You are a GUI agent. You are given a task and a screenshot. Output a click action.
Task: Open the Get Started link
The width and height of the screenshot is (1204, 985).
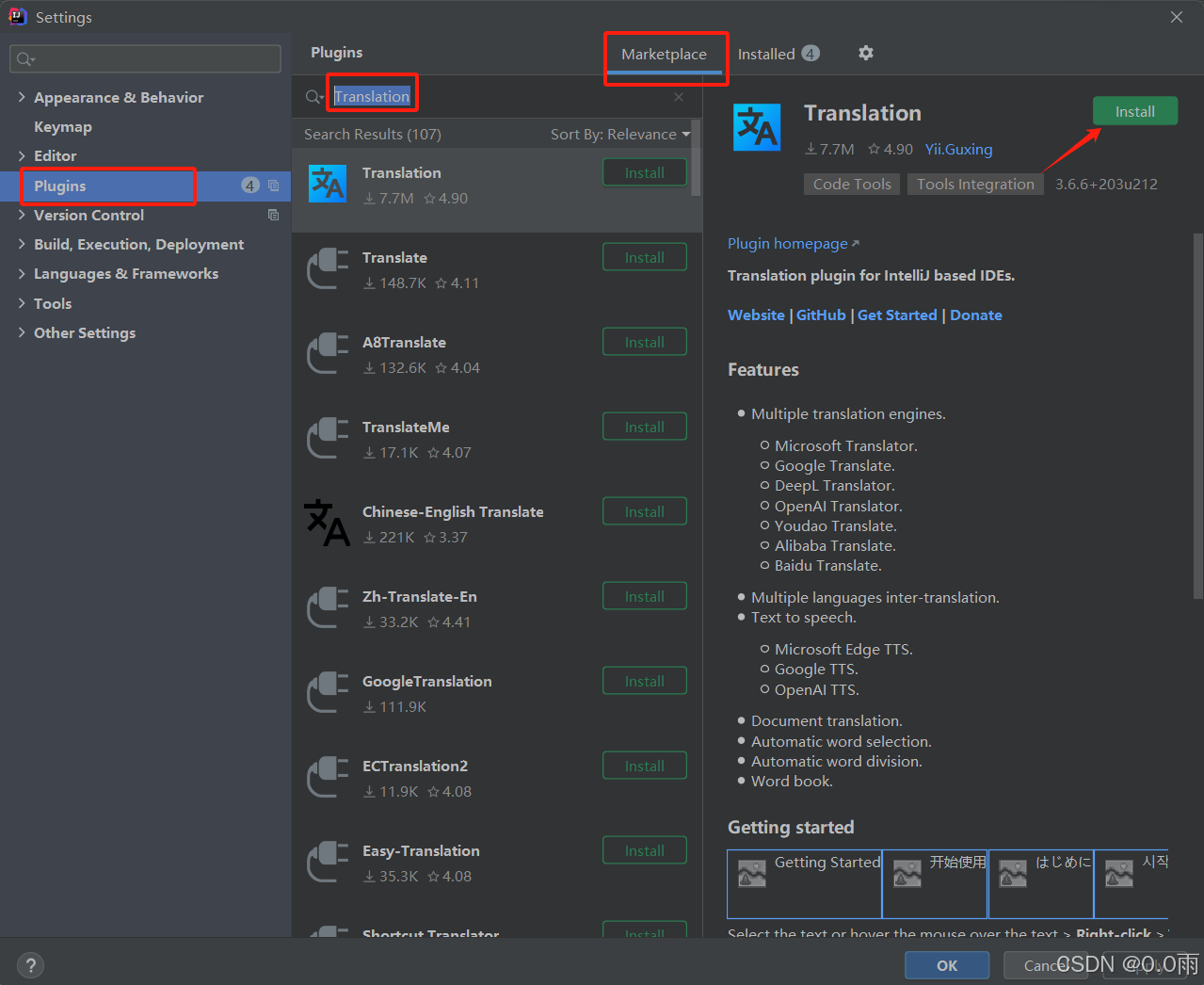[897, 315]
